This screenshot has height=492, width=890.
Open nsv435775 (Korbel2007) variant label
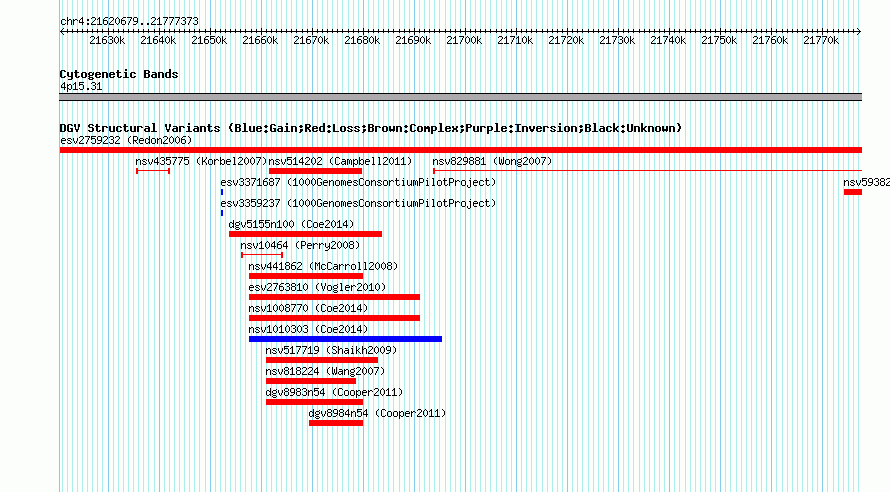tap(201, 161)
